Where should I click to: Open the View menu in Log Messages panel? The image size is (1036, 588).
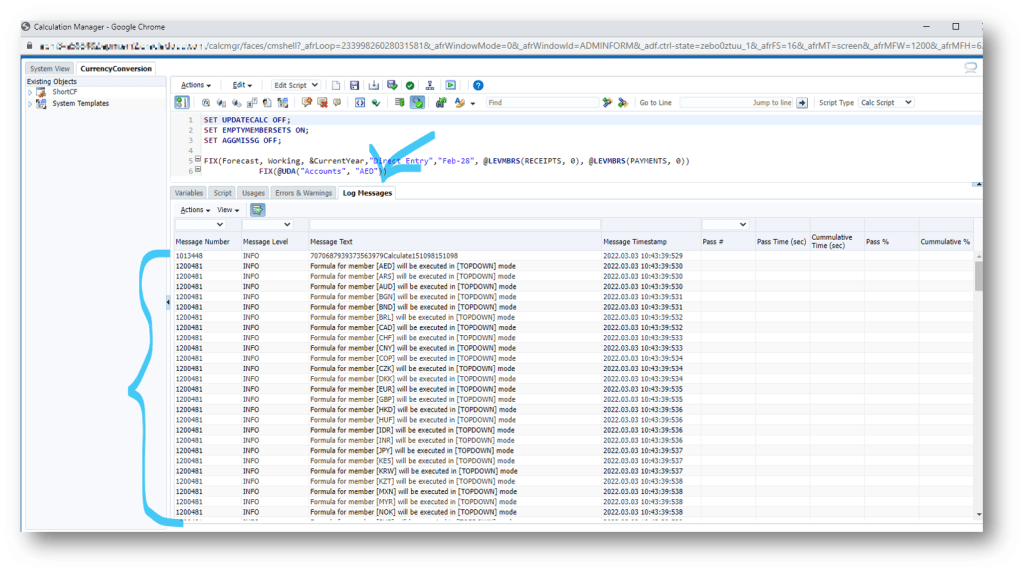[x=228, y=209]
